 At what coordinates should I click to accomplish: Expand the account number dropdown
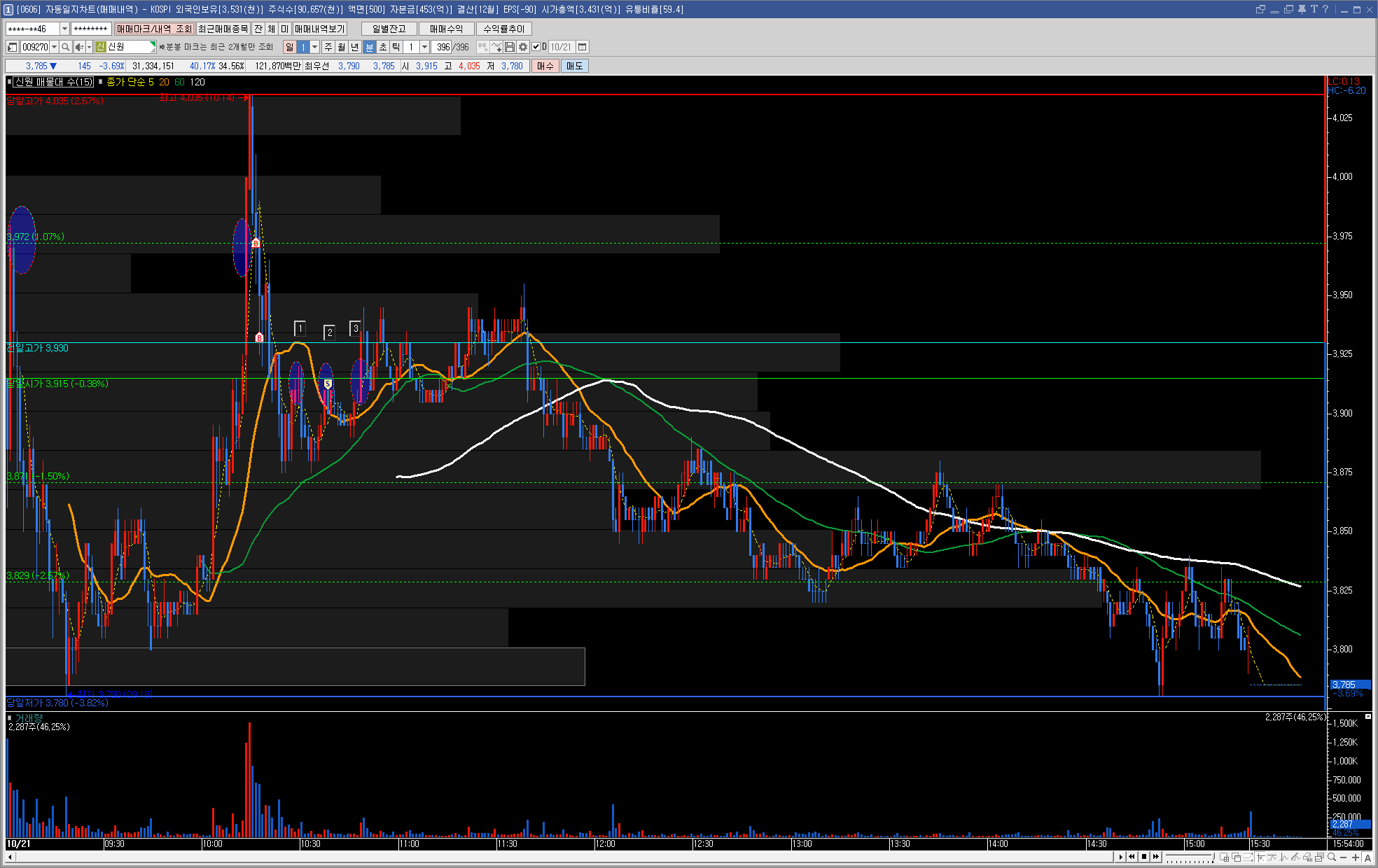[64, 29]
